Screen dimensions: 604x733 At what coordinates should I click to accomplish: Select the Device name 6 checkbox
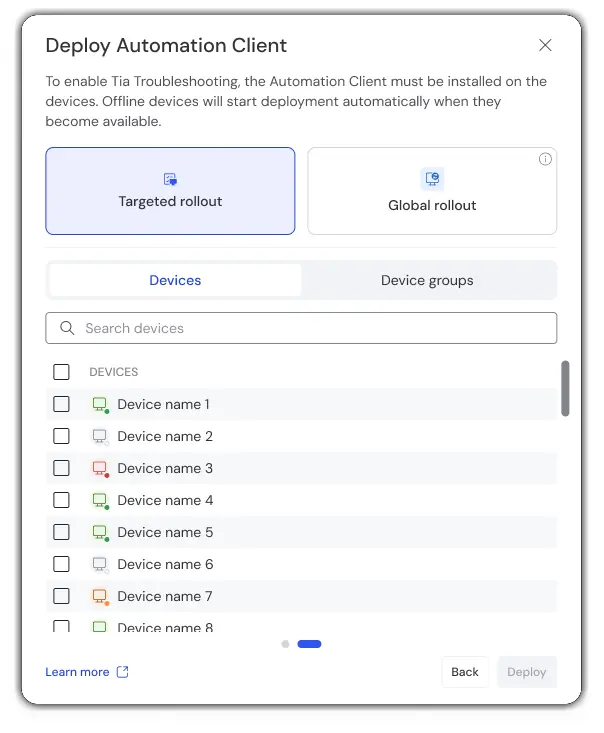[61, 564]
